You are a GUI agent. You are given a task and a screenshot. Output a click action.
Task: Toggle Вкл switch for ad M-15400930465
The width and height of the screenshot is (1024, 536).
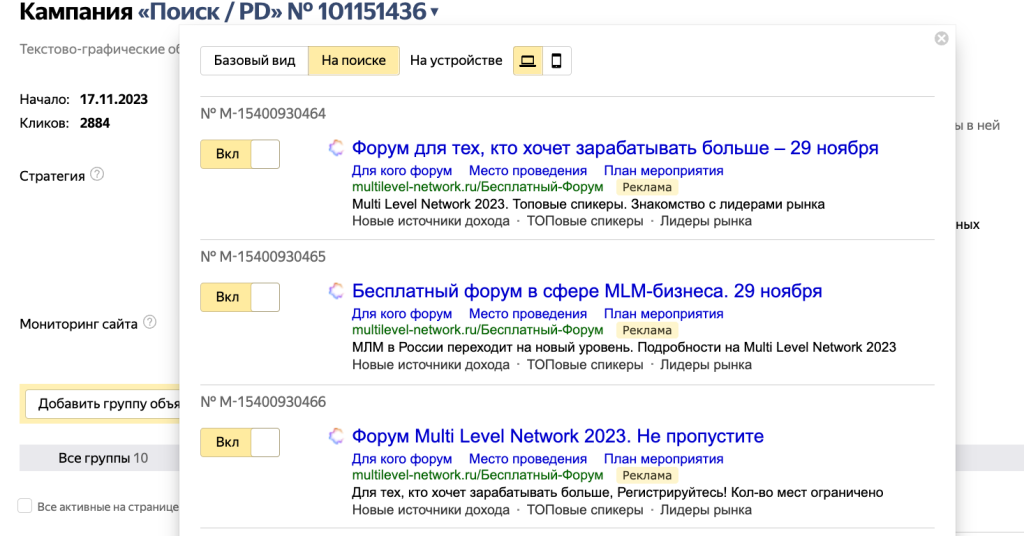[x=240, y=297]
